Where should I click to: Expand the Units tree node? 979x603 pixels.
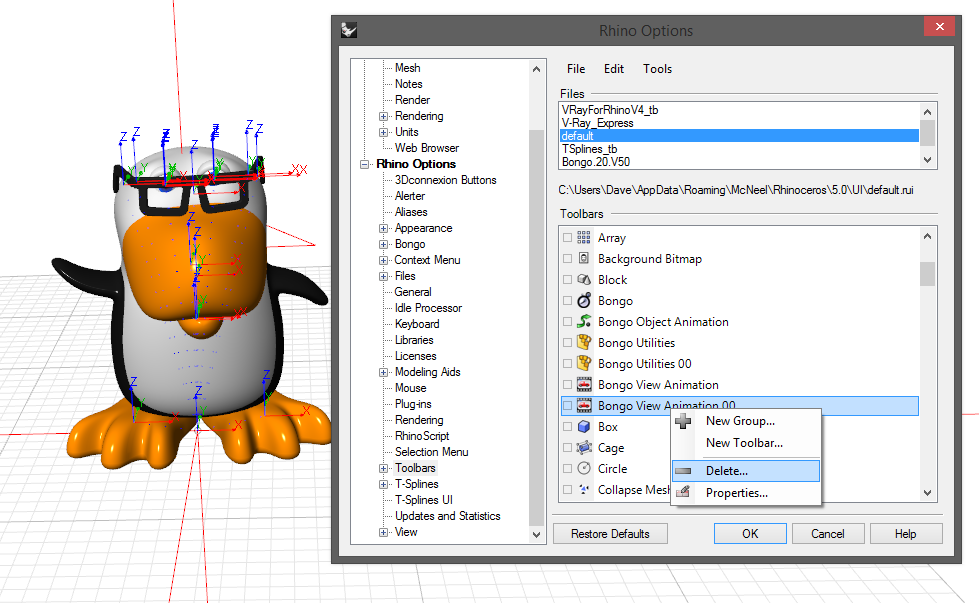pos(383,132)
